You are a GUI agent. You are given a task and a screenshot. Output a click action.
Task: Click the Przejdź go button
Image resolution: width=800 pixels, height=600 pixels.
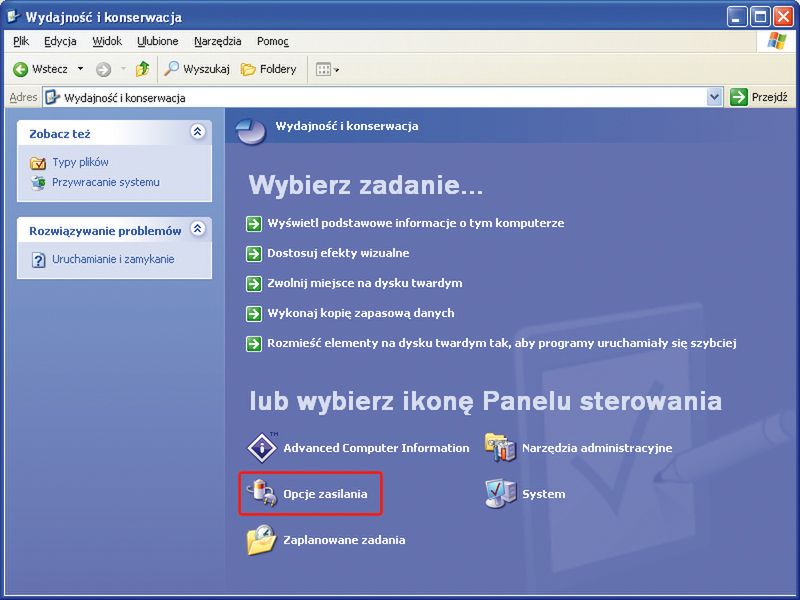point(759,97)
